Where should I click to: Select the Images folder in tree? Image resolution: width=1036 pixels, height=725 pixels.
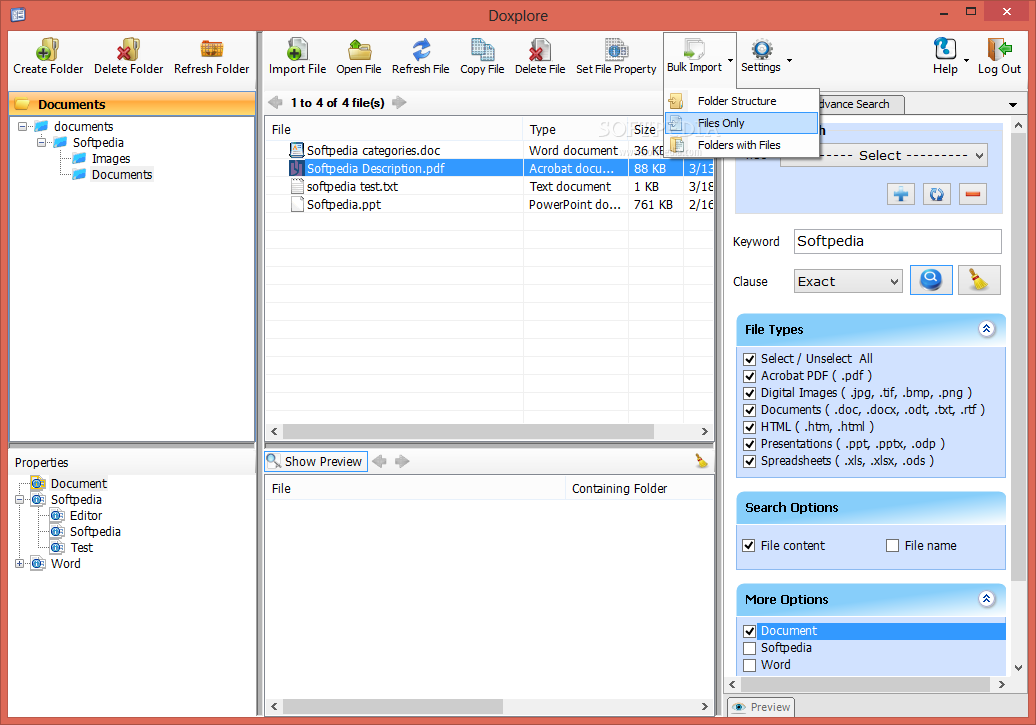[x=111, y=159]
